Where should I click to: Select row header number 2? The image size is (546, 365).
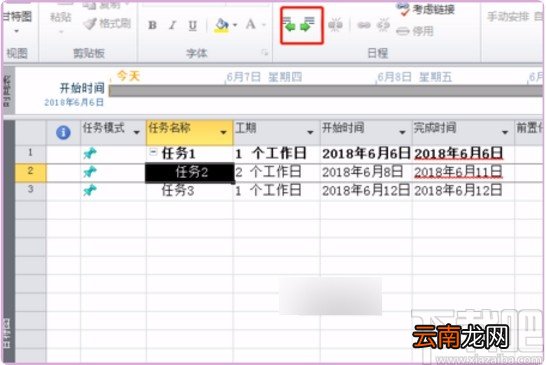tap(30, 172)
